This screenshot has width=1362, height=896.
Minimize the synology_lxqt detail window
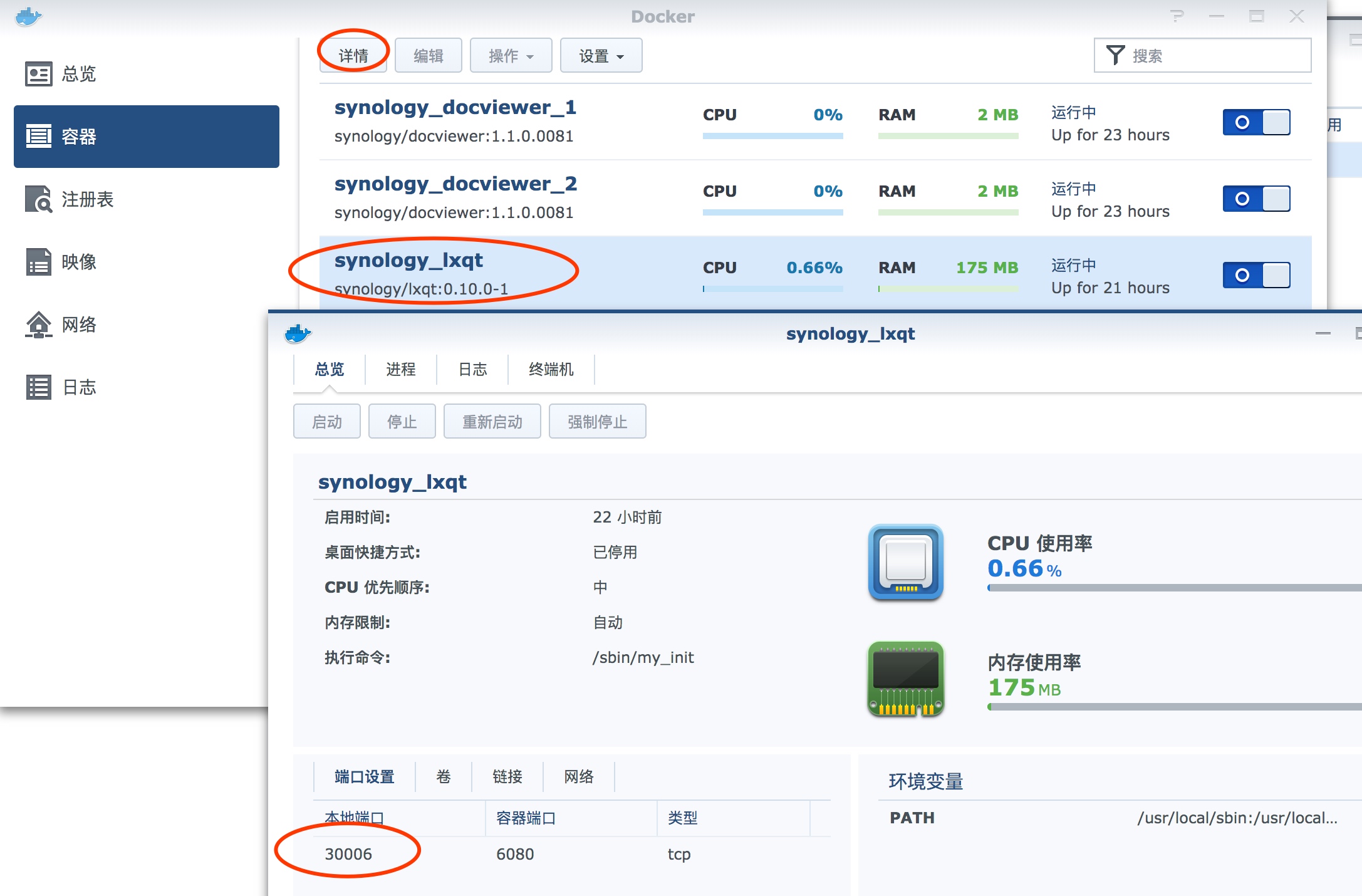click(x=1323, y=333)
